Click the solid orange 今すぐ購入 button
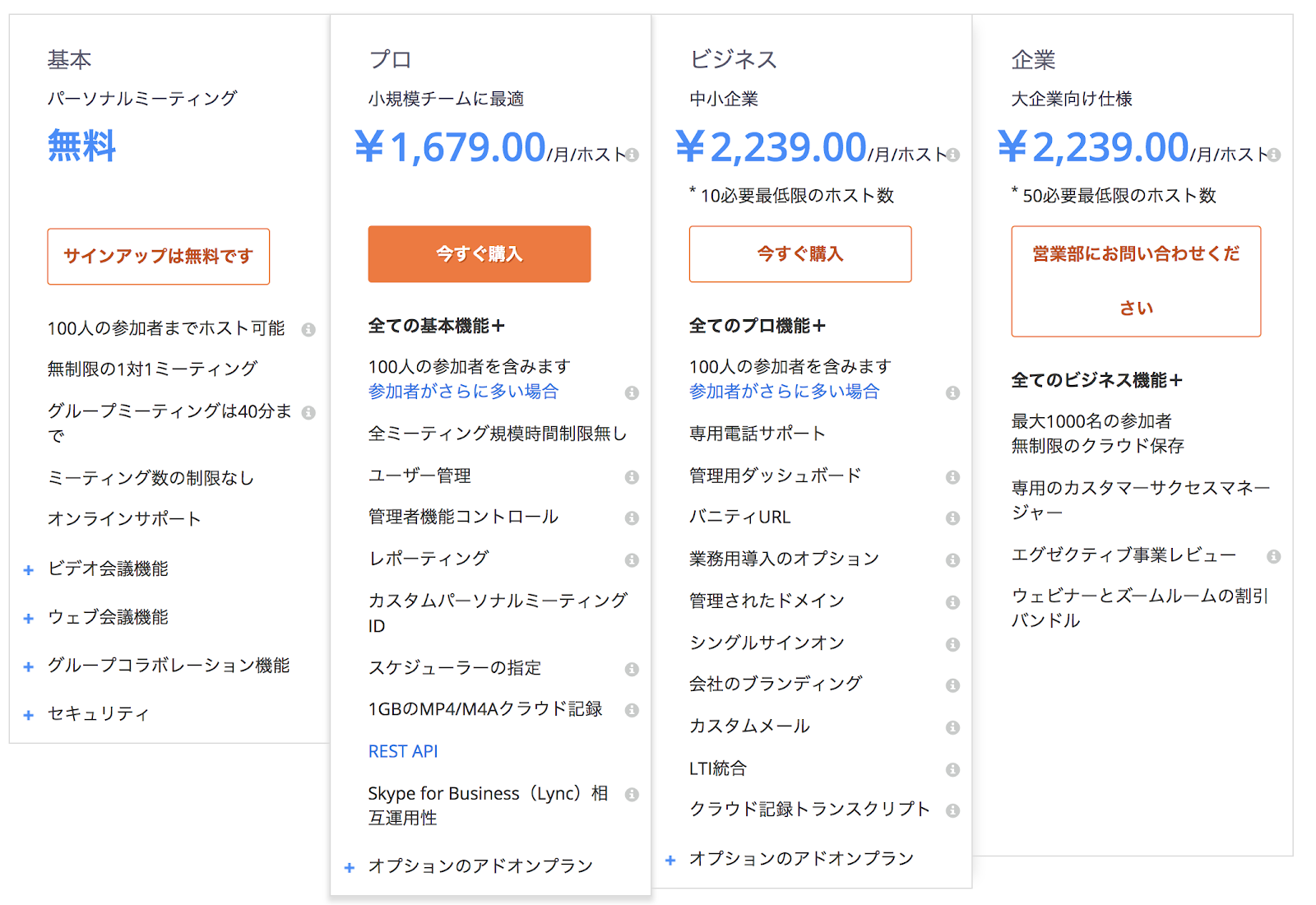Screen dimensions: 1316x905 pyautogui.click(x=479, y=254)
